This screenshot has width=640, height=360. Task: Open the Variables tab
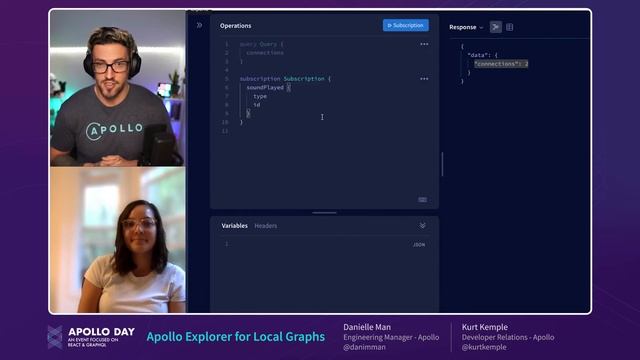click(x=234, y=226)
